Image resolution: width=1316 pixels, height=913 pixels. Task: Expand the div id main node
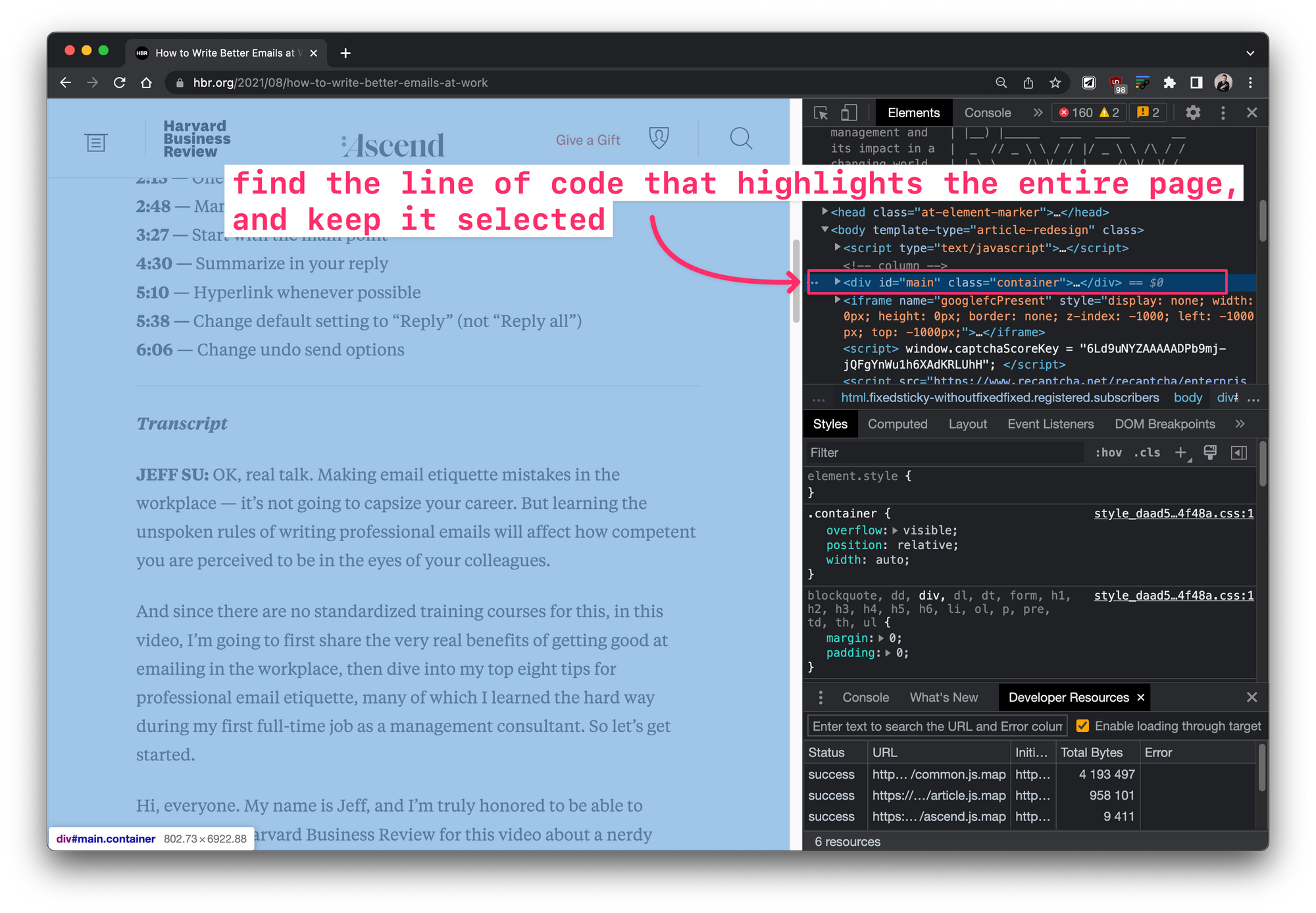[x=837, y=282]
